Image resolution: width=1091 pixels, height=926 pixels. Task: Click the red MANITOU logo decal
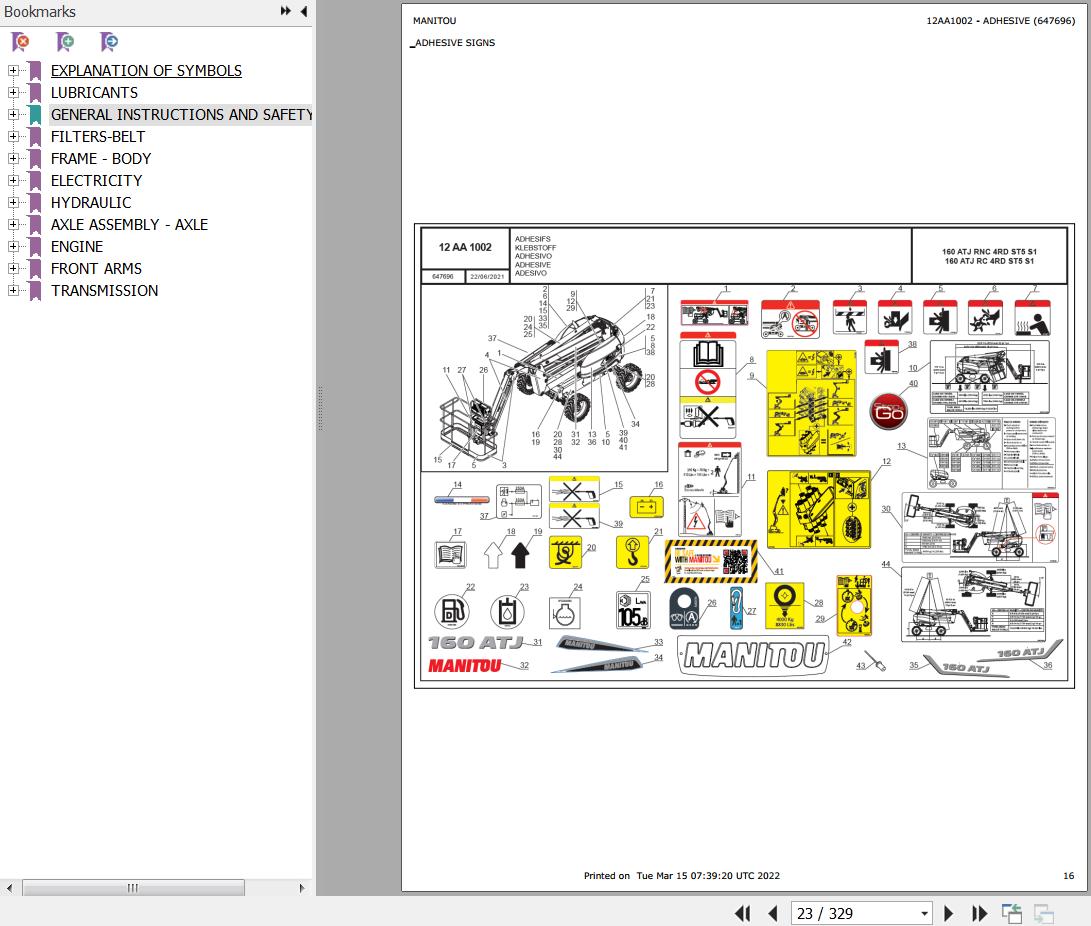(464, 666)
